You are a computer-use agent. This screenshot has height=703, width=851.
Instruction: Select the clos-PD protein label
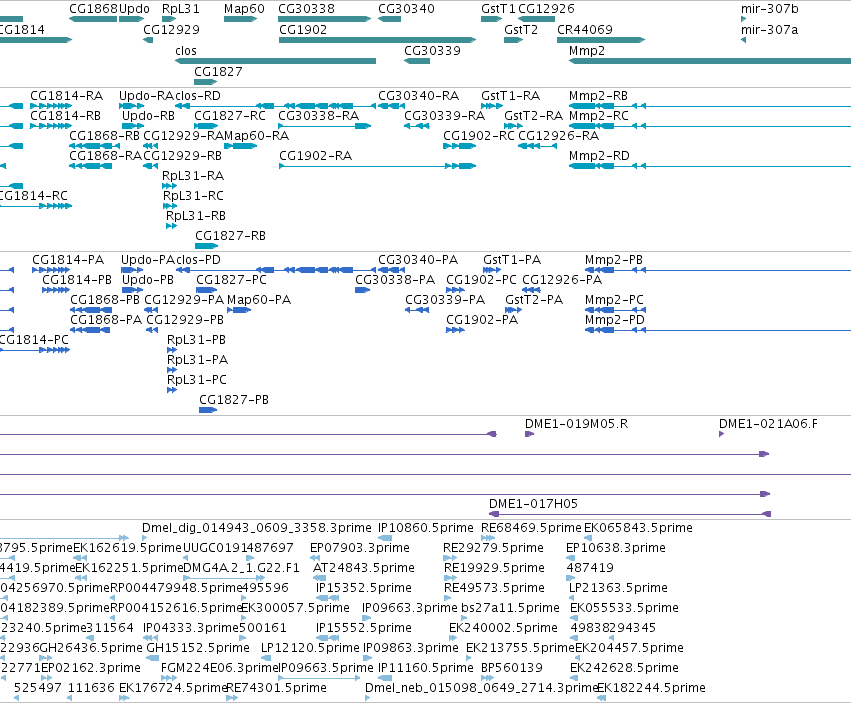(199, 261)
